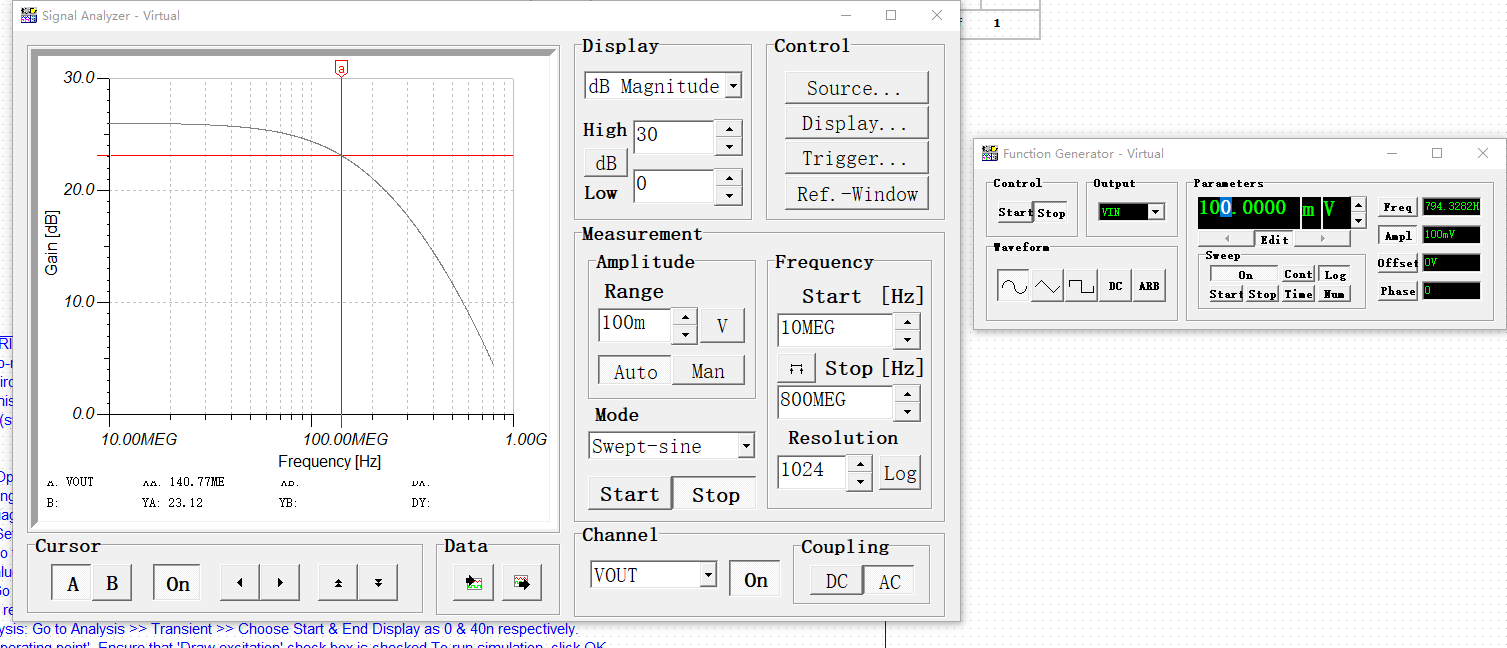Click the Data export icon button
1507x648 pixels.
coord(521,583)
